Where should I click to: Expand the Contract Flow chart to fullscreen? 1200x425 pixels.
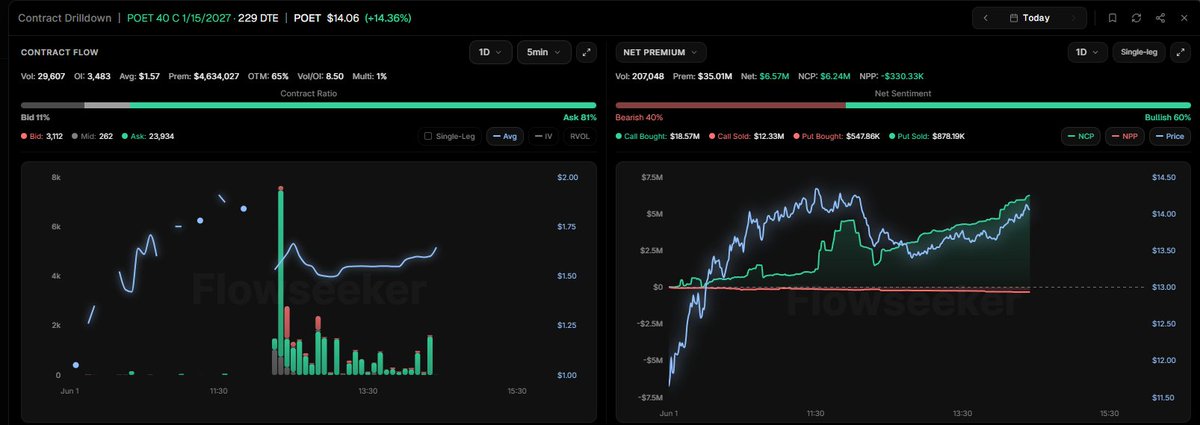tap(587, 52)
